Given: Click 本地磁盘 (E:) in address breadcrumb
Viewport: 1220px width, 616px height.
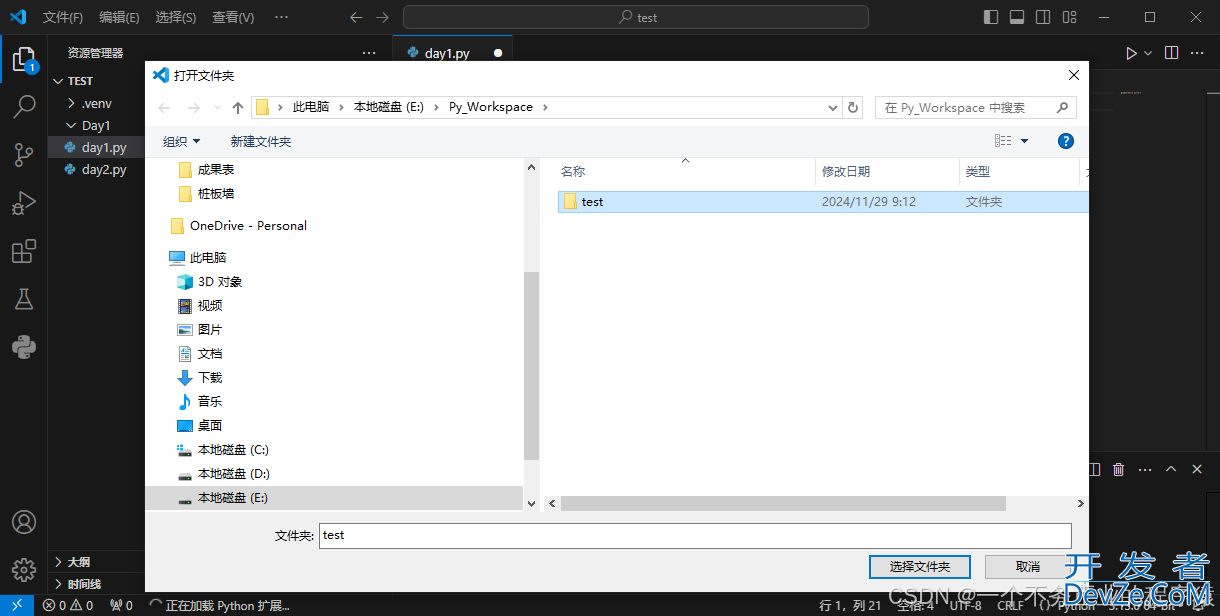Looking at the screenshot, I should (x=390, y=107).
